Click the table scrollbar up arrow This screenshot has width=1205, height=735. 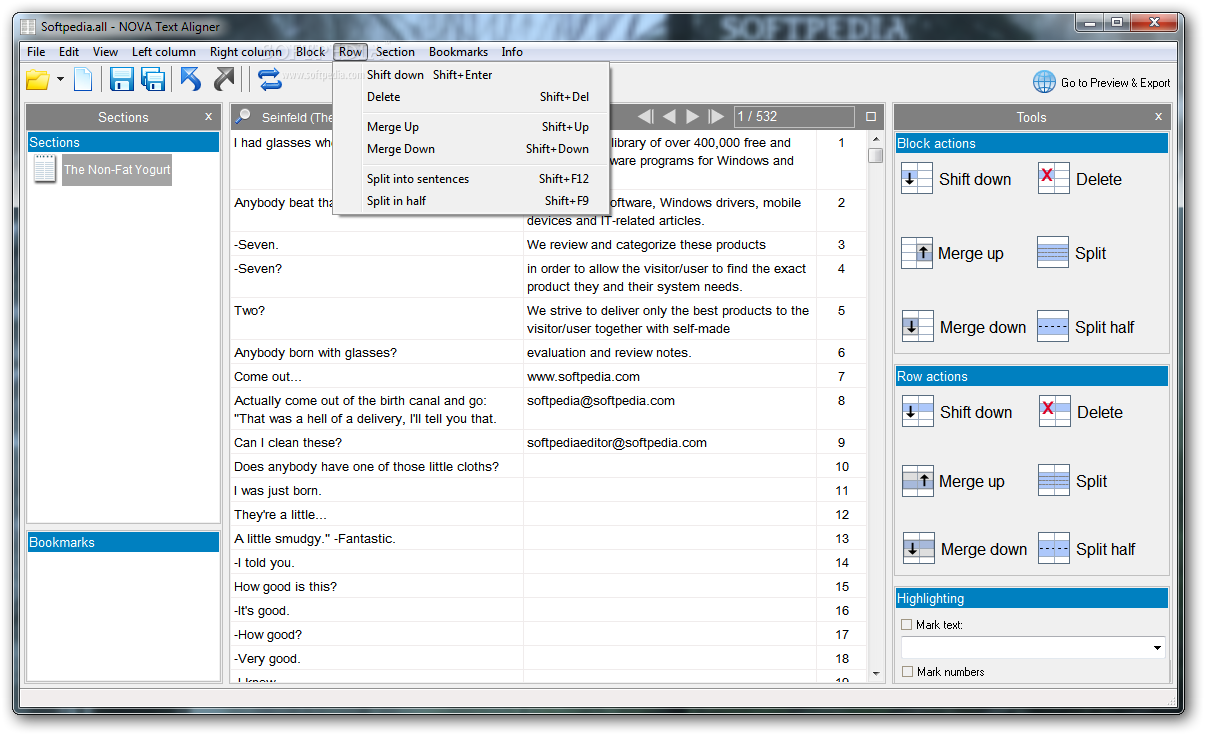(876, 139)
